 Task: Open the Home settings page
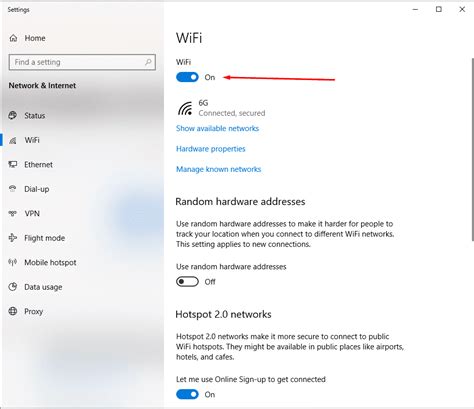35,38
